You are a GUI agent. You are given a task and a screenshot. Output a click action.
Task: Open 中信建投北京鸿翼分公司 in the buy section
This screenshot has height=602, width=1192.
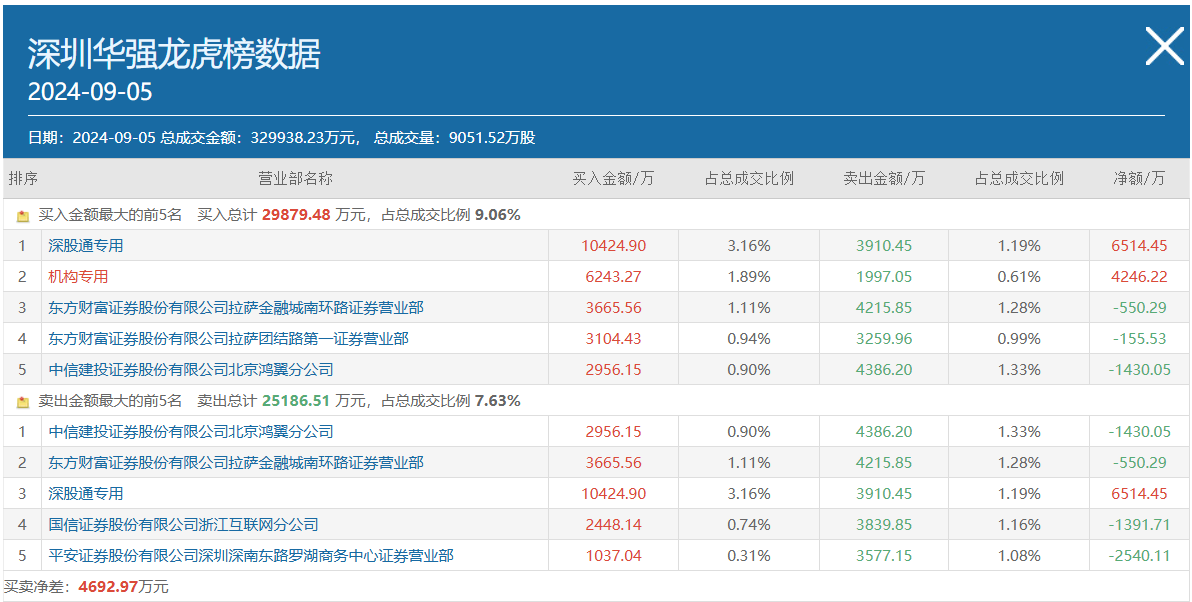(191, 369)
